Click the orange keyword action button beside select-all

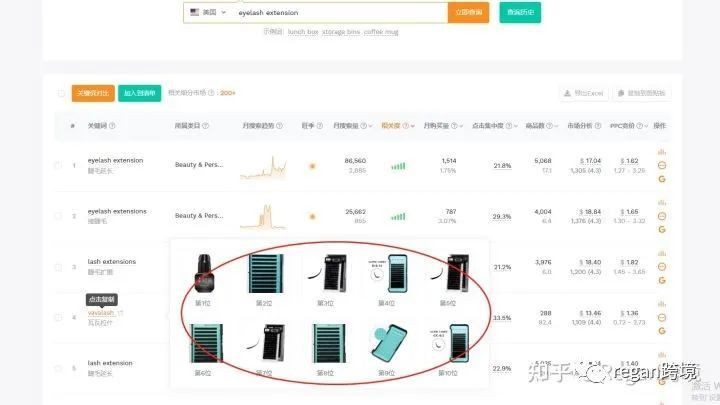[93, 93]
